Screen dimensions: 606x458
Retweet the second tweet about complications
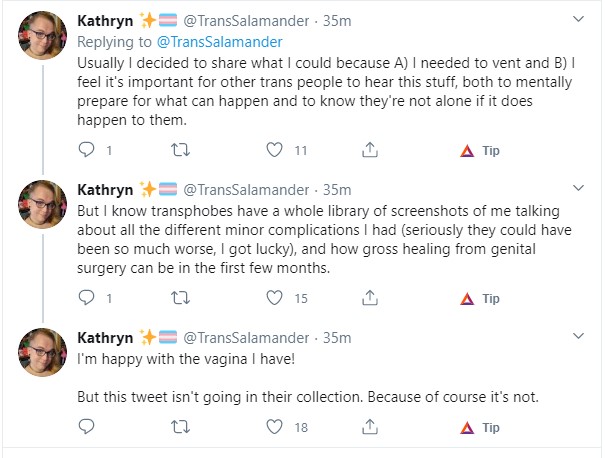[x=180, y=298]
